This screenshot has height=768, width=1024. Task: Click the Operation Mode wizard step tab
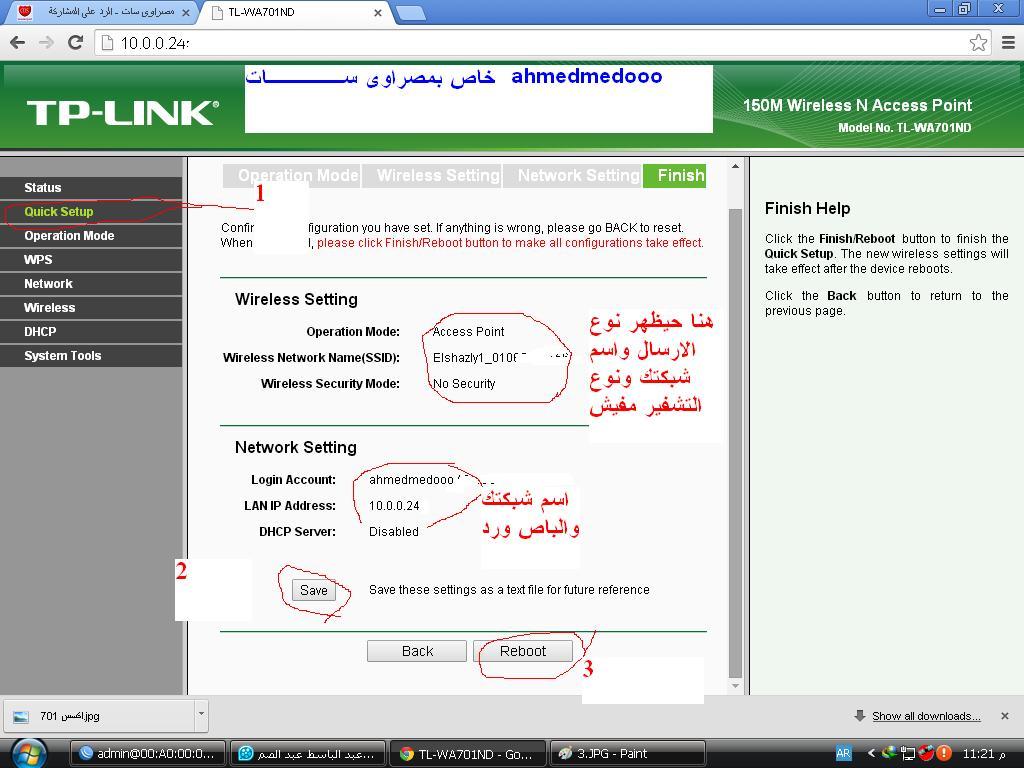coord(292,176)
